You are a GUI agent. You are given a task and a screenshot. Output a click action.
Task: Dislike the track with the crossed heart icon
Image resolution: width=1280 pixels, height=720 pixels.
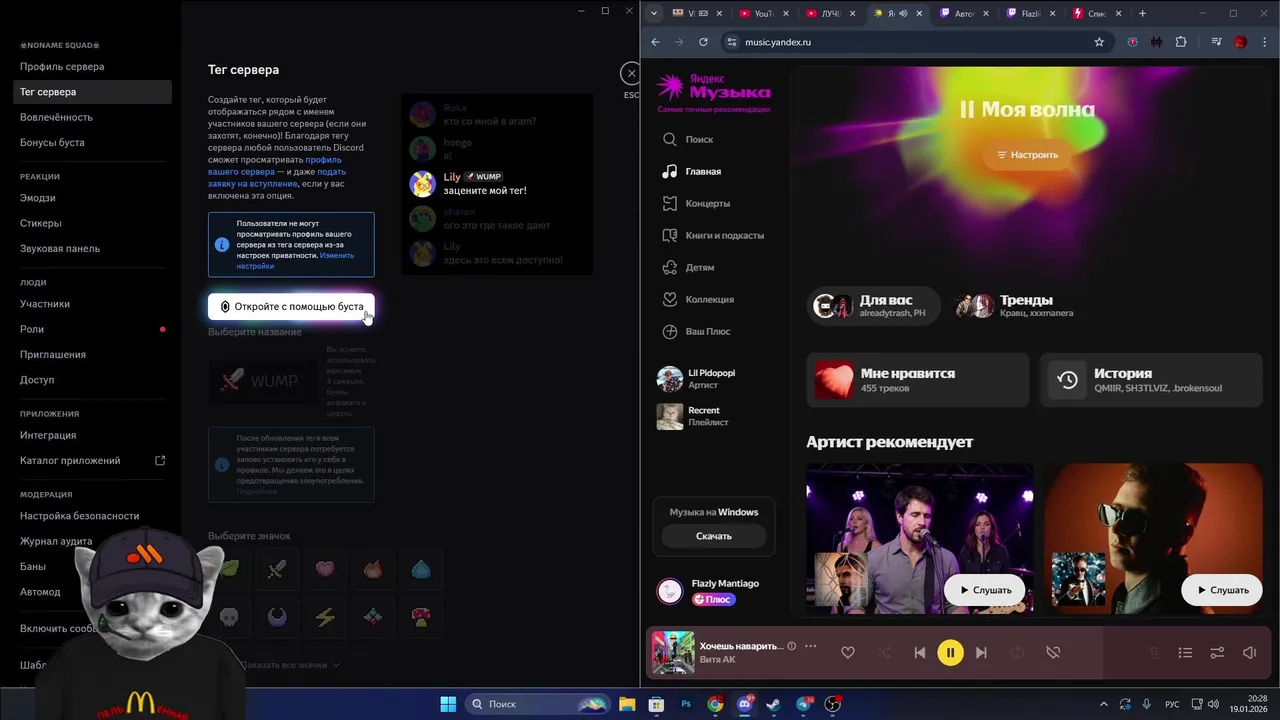tap(1053, 653)
